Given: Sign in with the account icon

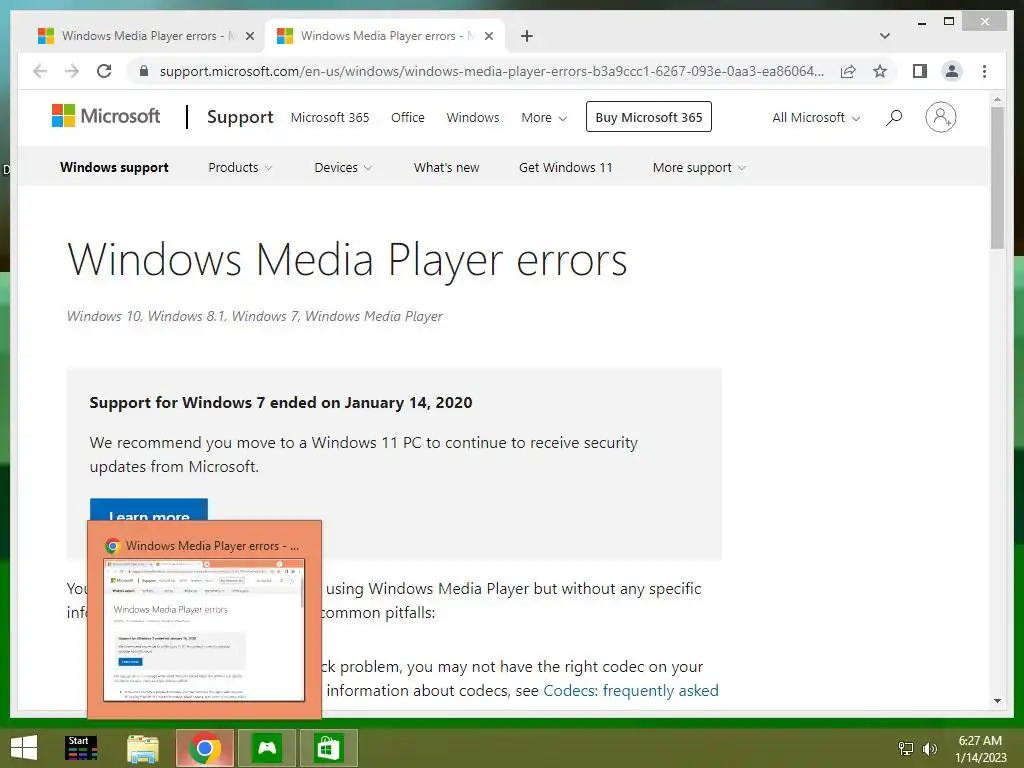Looking at the screenshot, I should 940,117.
